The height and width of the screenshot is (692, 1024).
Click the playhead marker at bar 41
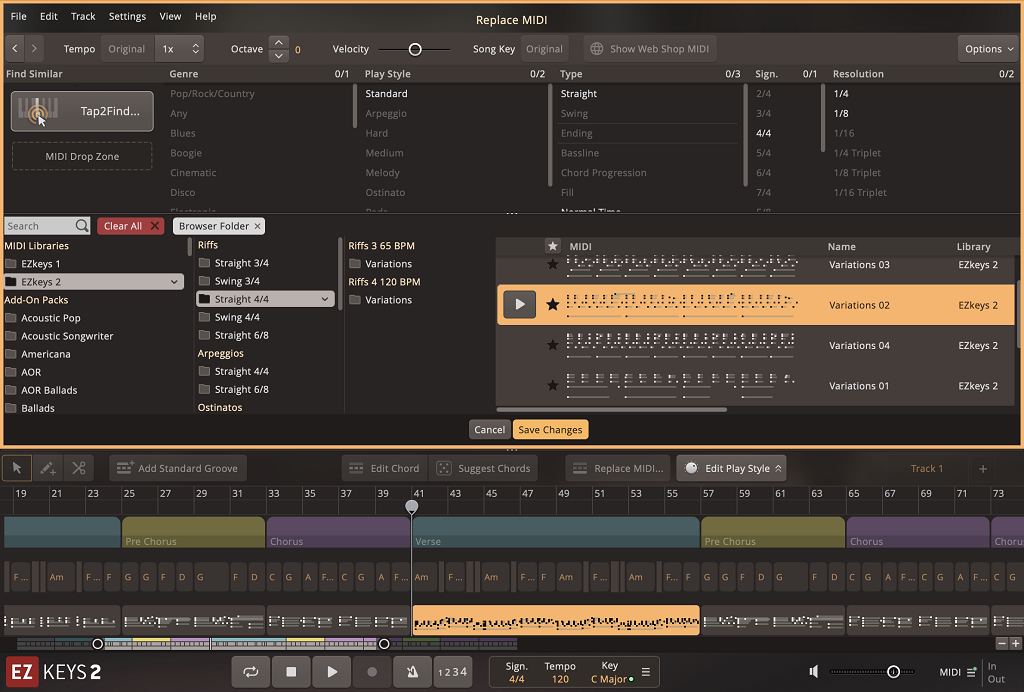coord(411,507)
